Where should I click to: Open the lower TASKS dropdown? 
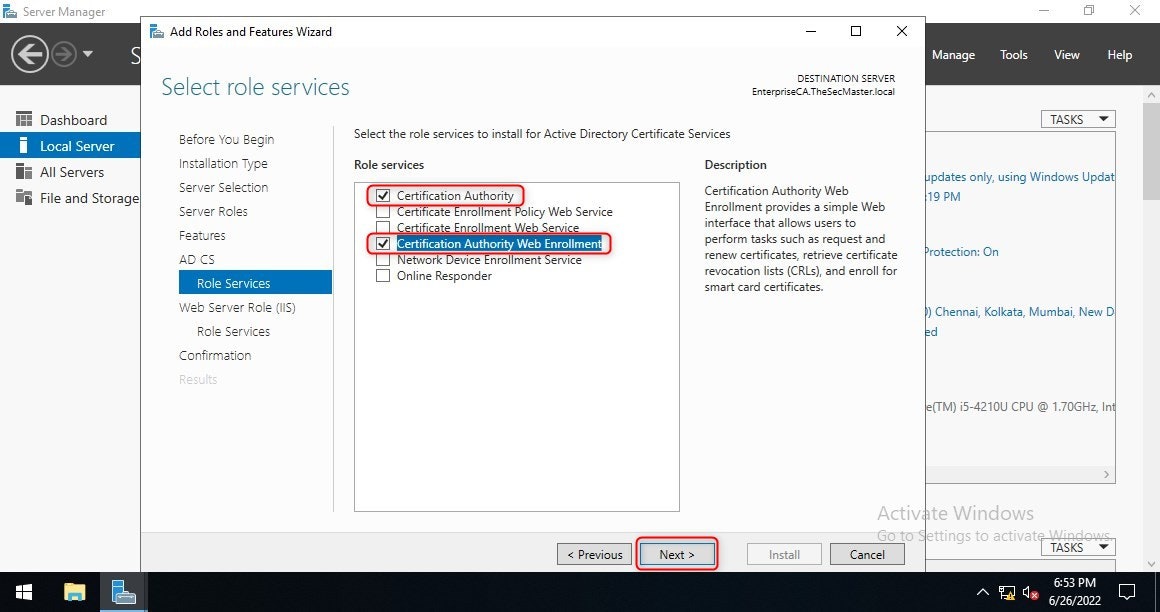(1078, 547)
